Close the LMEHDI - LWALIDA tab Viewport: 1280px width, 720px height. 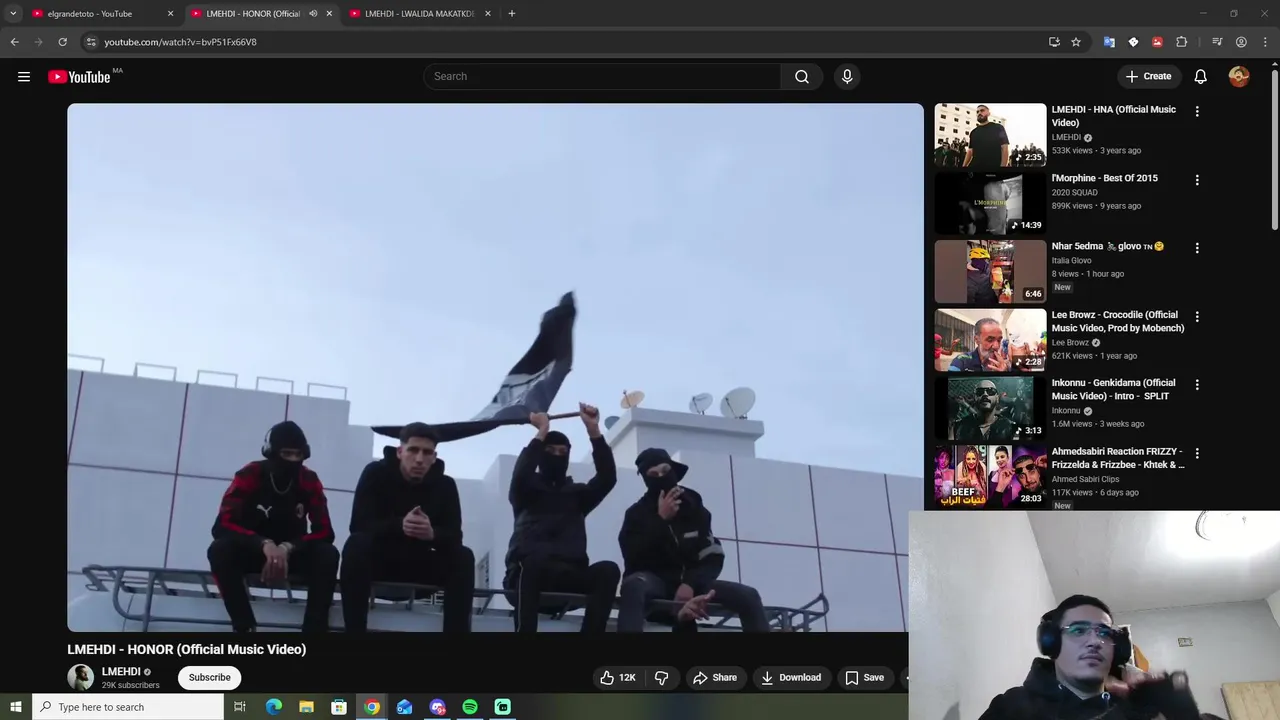(x=488, y=13)
